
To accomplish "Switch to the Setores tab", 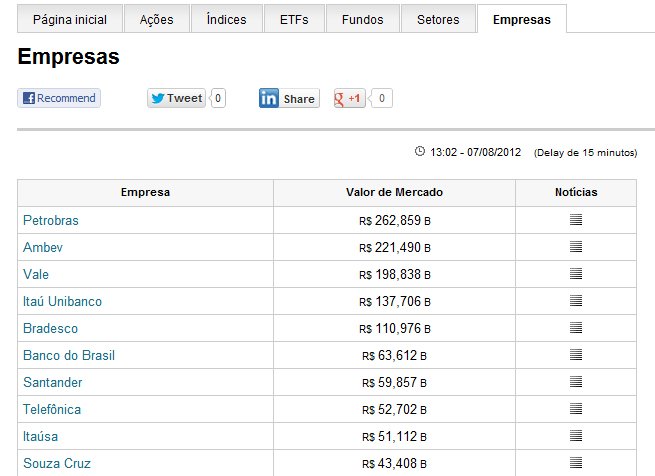I will tap(438, 19).
